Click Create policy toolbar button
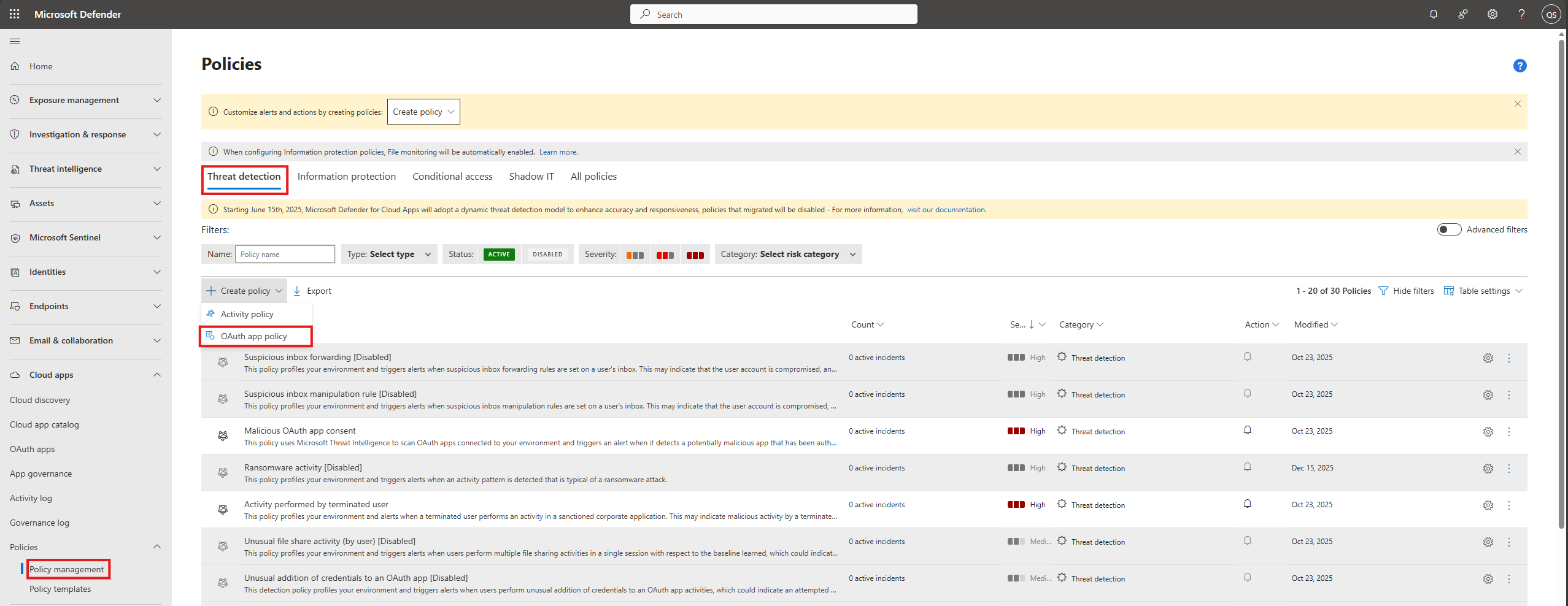This screenshot has width=1568, height=606. [244, 291]
